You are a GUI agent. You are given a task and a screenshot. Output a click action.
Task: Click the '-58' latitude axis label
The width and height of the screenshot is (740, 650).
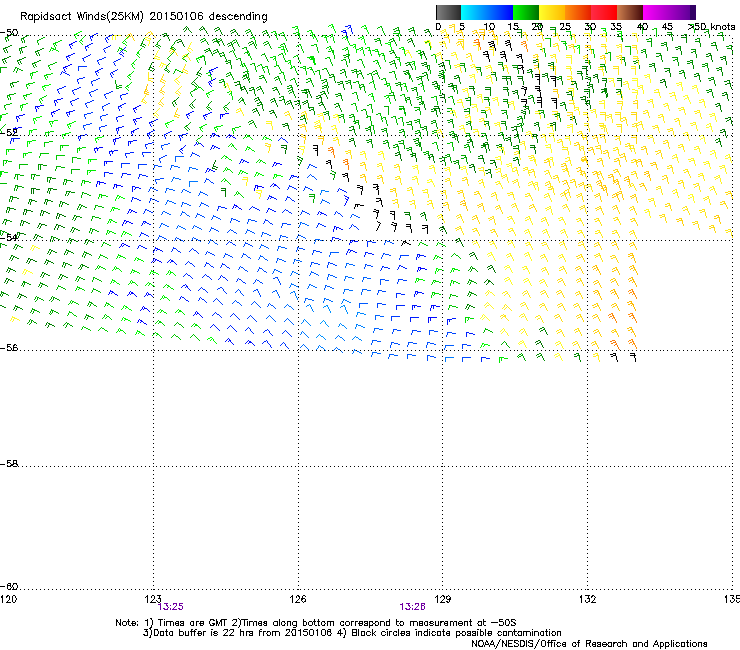[9, 464]
